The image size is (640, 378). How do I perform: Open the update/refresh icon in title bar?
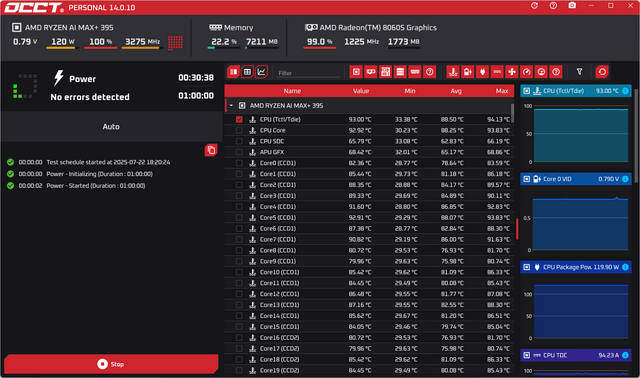[x=534, y=6]
